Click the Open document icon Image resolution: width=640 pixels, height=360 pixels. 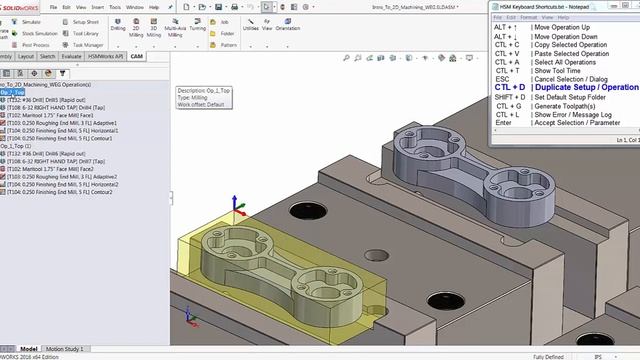tap(202, 7)
